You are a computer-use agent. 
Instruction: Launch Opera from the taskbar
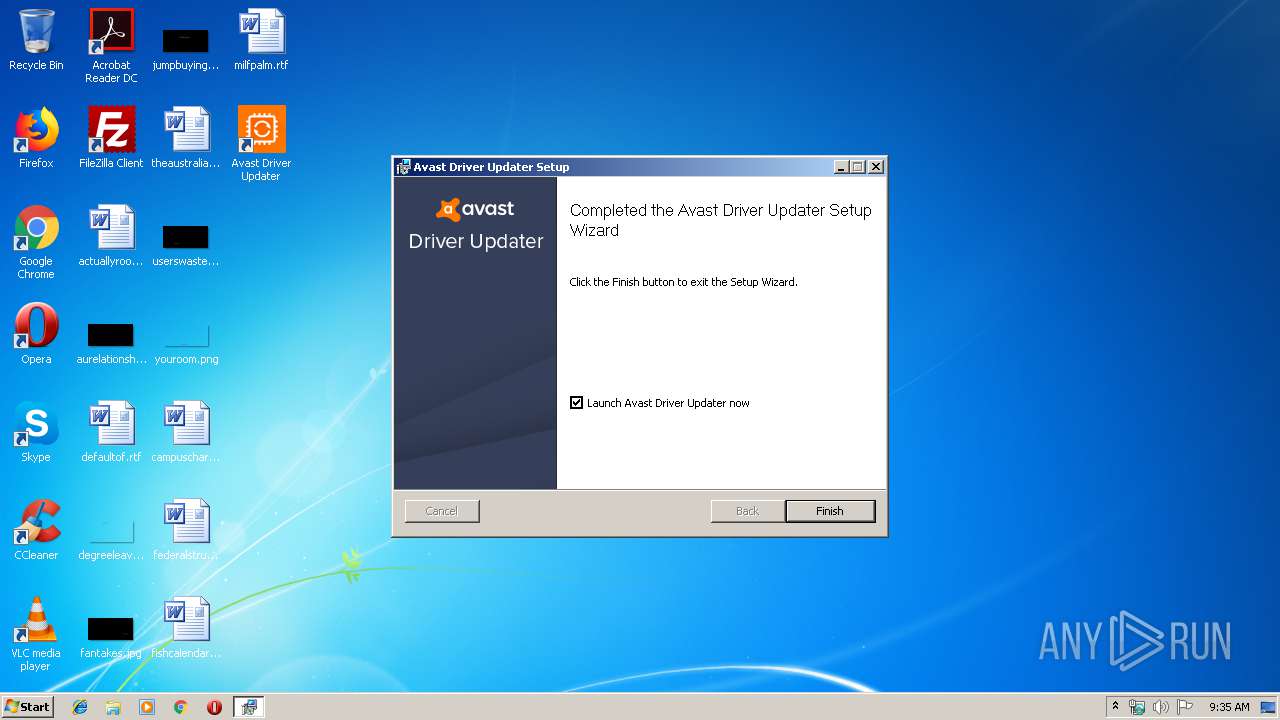[214, 707]
